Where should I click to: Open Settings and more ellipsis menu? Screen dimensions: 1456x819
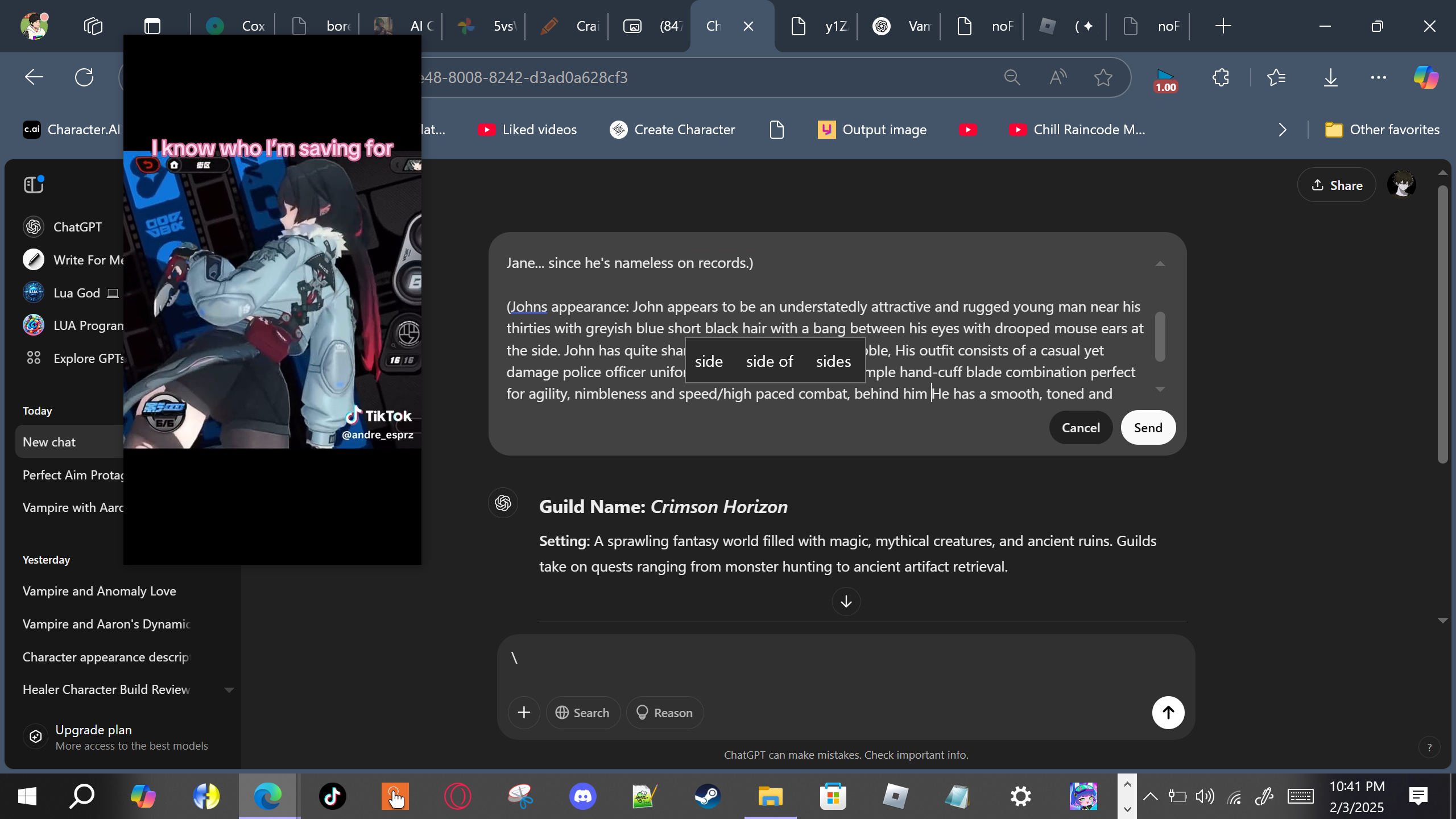pyautogui.click(x=1379, y=77)
